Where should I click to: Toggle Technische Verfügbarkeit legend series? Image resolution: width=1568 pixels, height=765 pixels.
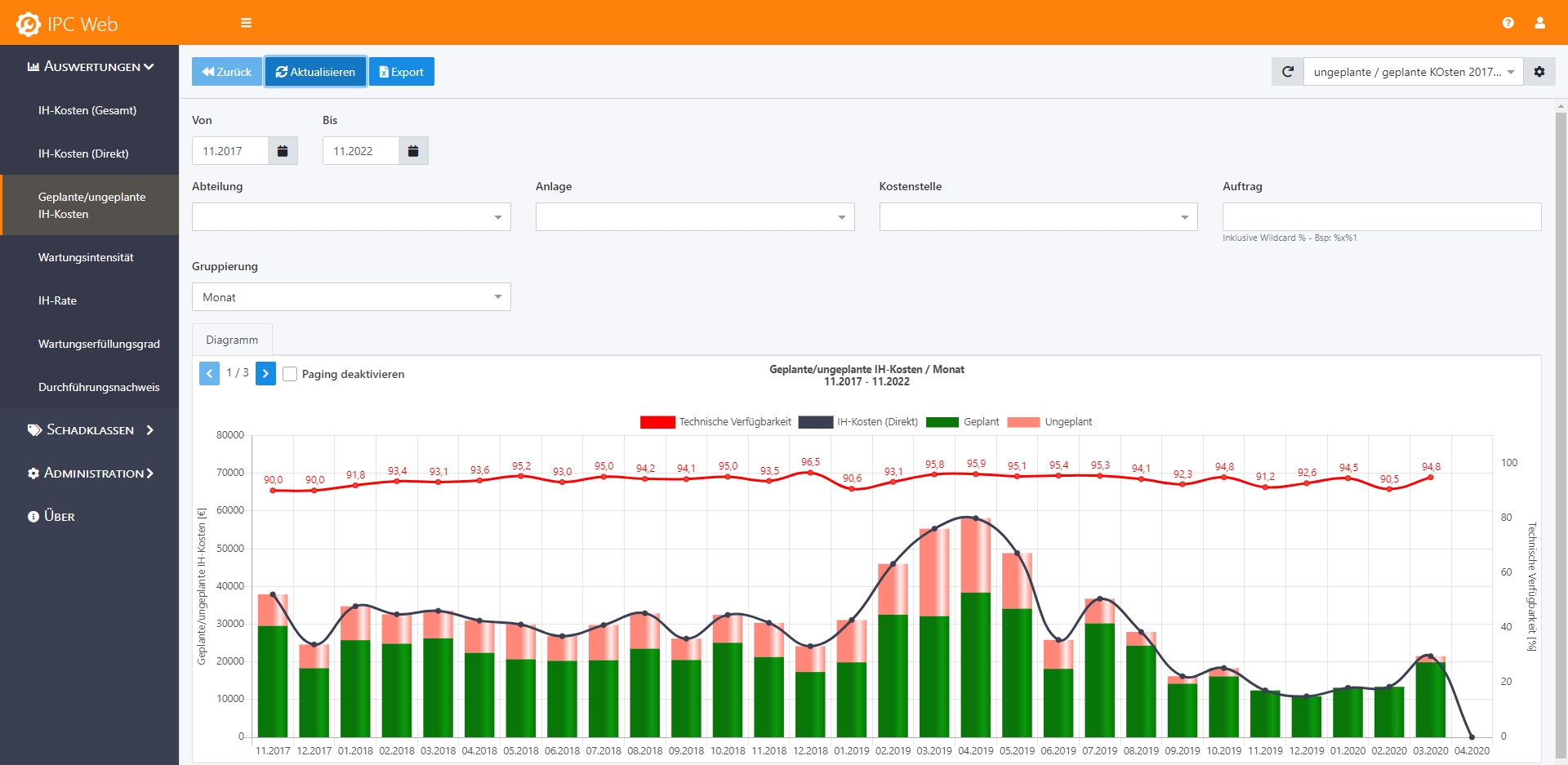(715, 422)
